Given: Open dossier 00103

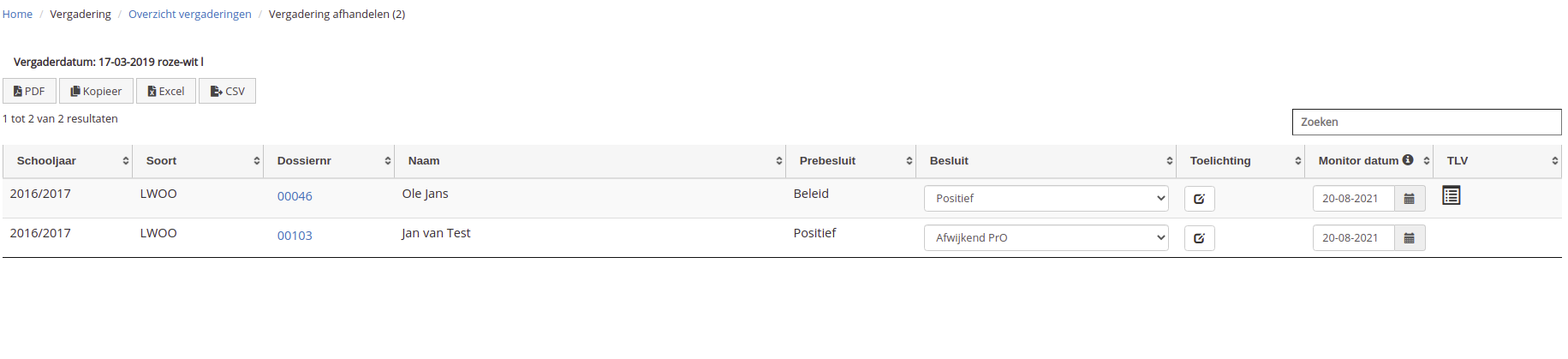Looking at the screenshot, I should (x=295, y=236).
